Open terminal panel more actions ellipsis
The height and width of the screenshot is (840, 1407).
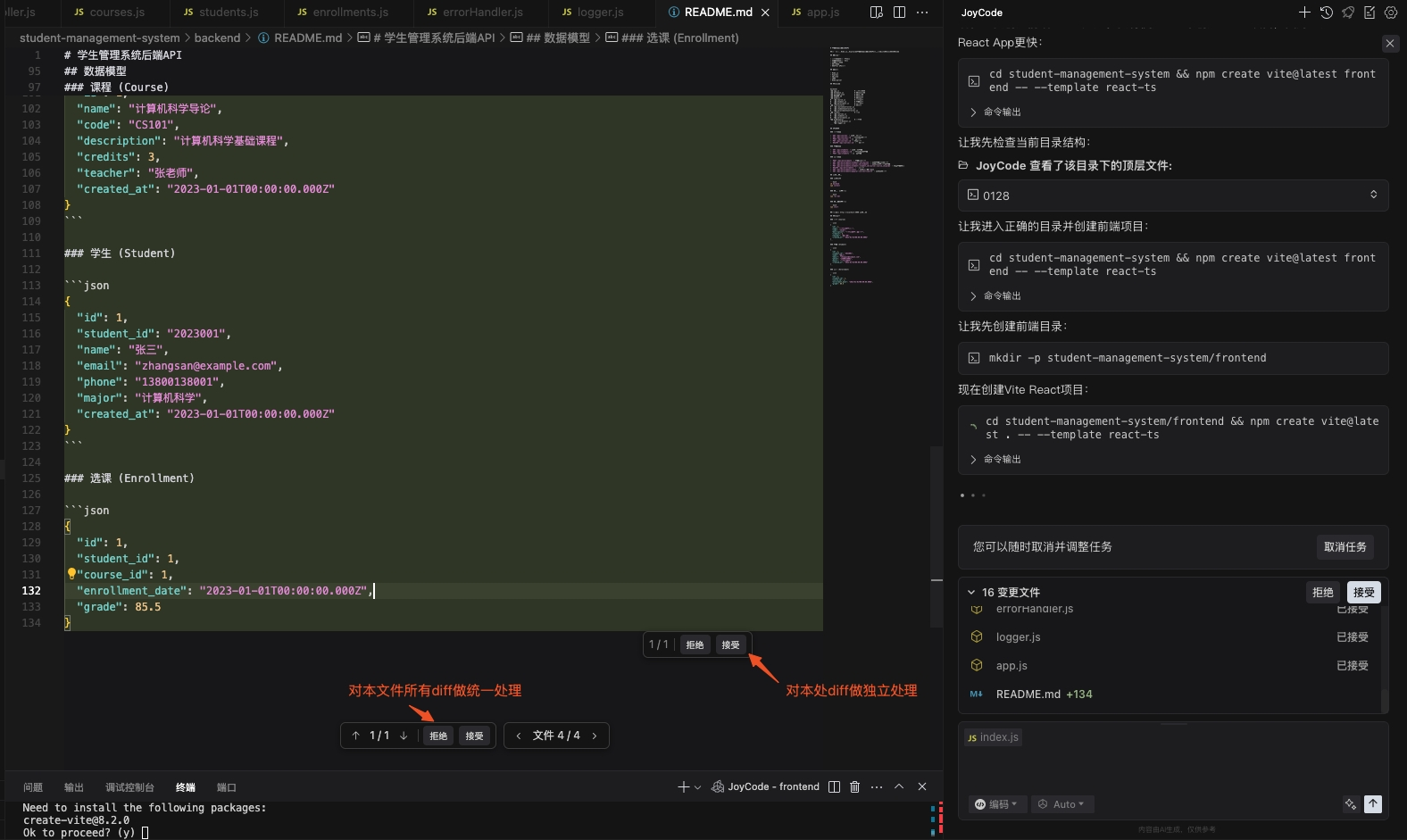point(877,786)
